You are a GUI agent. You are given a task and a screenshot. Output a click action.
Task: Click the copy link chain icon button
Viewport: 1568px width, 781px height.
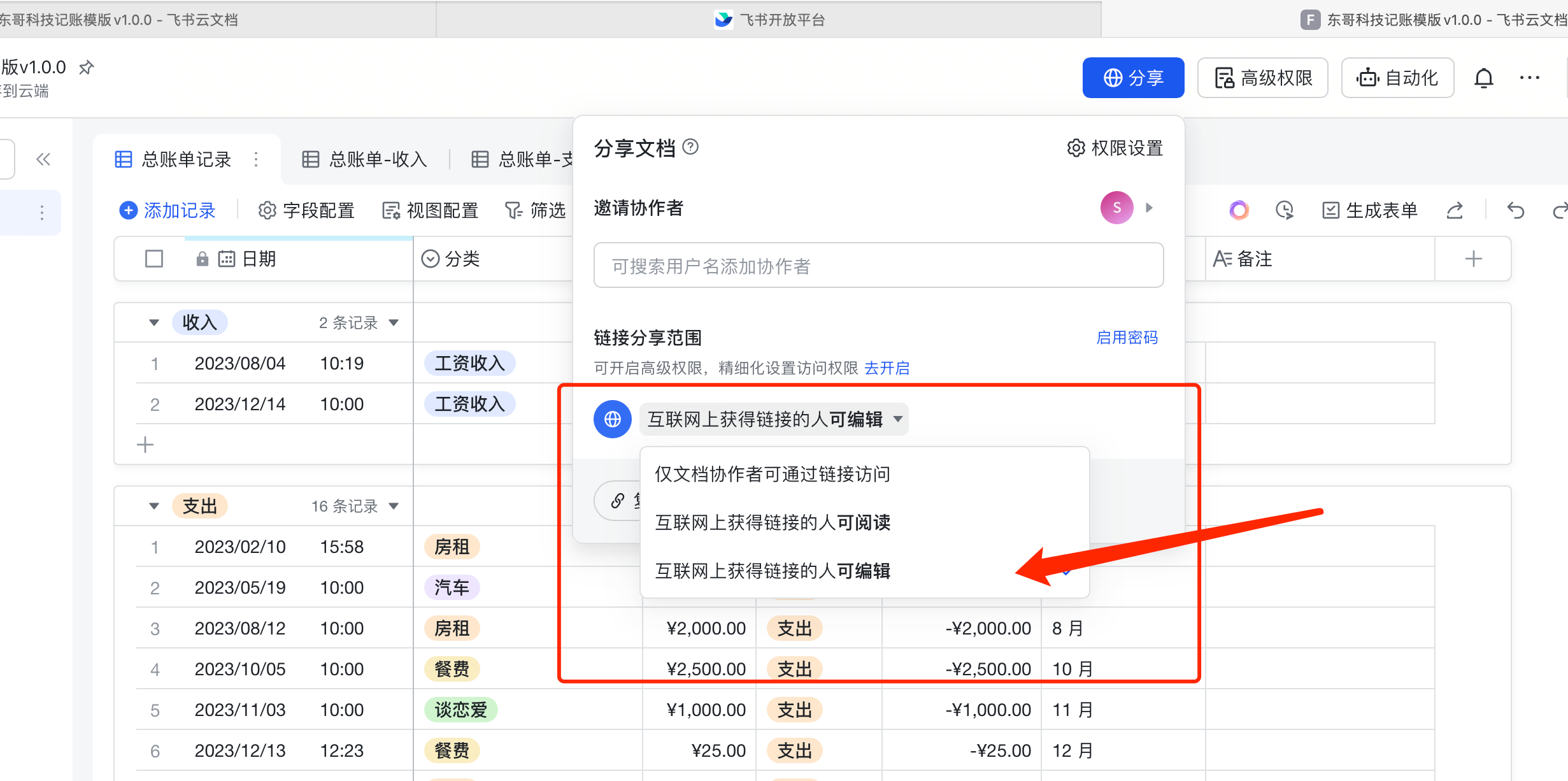point(618,501)
